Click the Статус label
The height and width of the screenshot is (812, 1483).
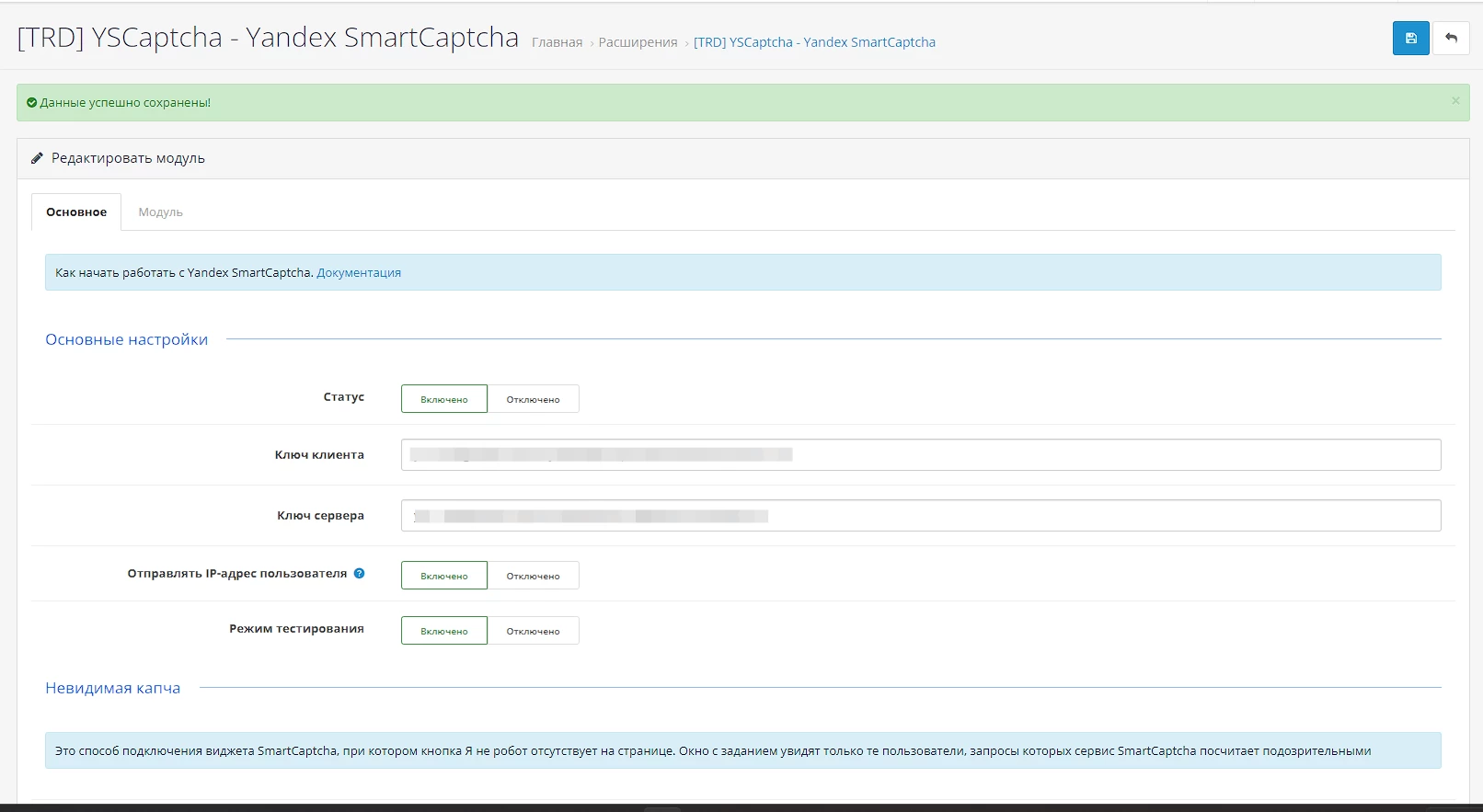coord(344,397)
